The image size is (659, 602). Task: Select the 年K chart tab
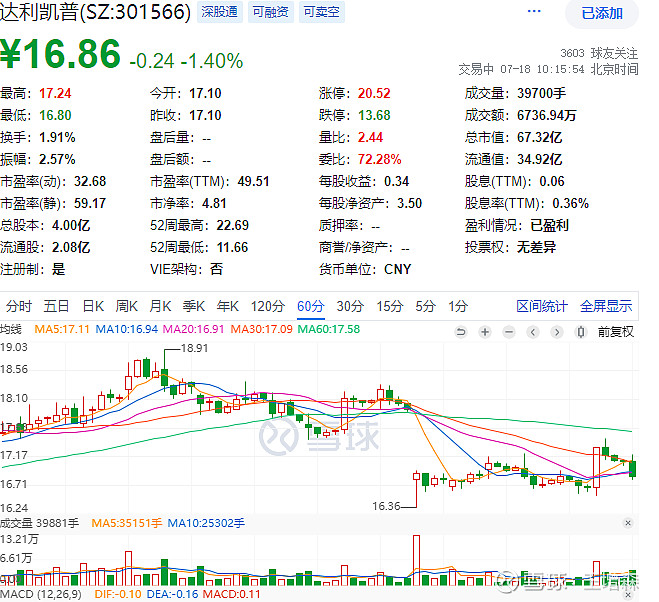(227, 306)
